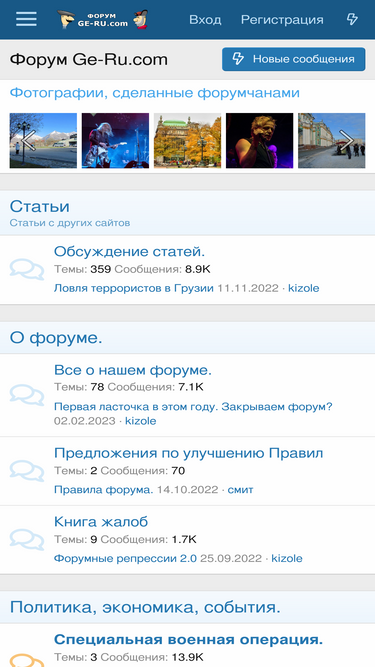Open kizole profile in Обсуждение статей row
375x667 pixels.
click(x=304, y=288)
